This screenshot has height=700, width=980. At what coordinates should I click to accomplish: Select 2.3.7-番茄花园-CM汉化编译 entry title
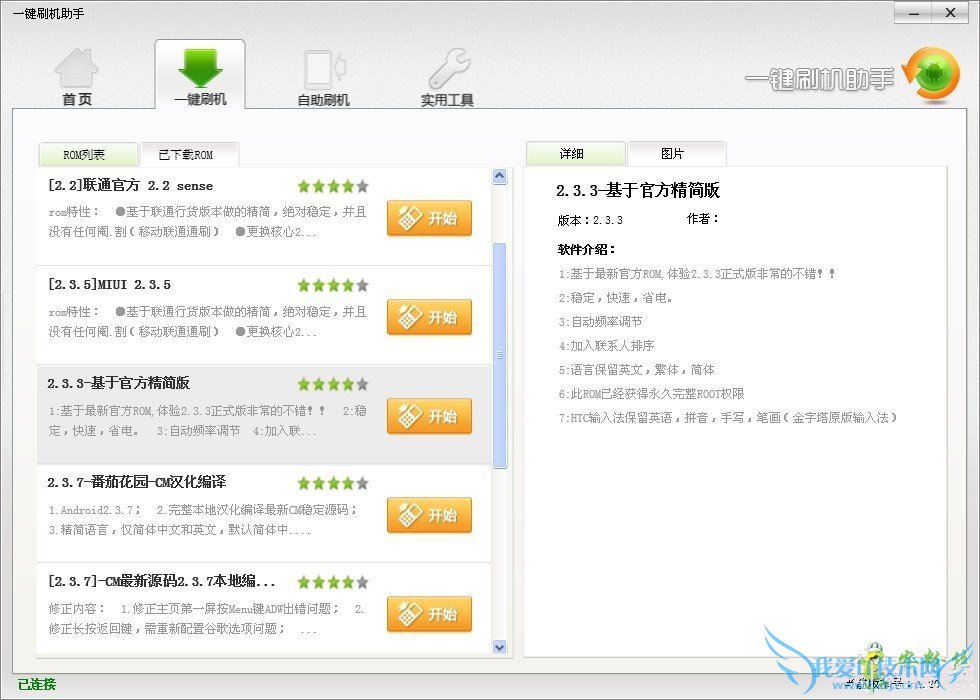click(x=137, y=482)
